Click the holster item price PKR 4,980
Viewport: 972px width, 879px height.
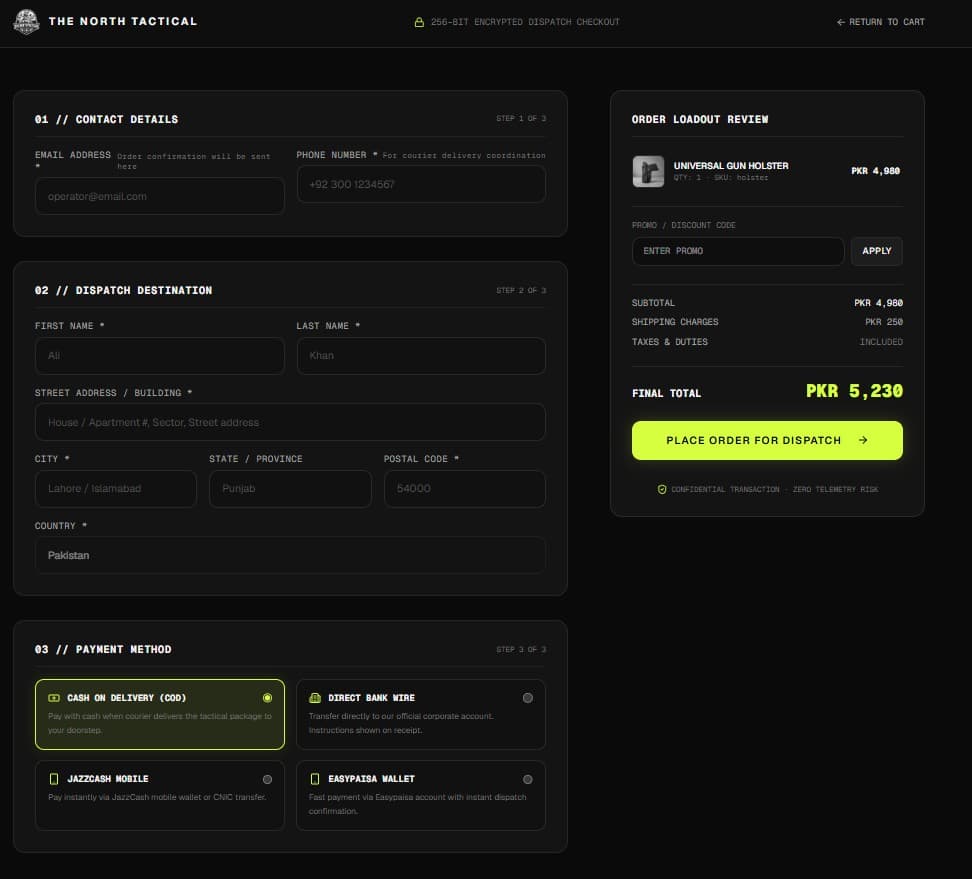(x=875, y=171)
